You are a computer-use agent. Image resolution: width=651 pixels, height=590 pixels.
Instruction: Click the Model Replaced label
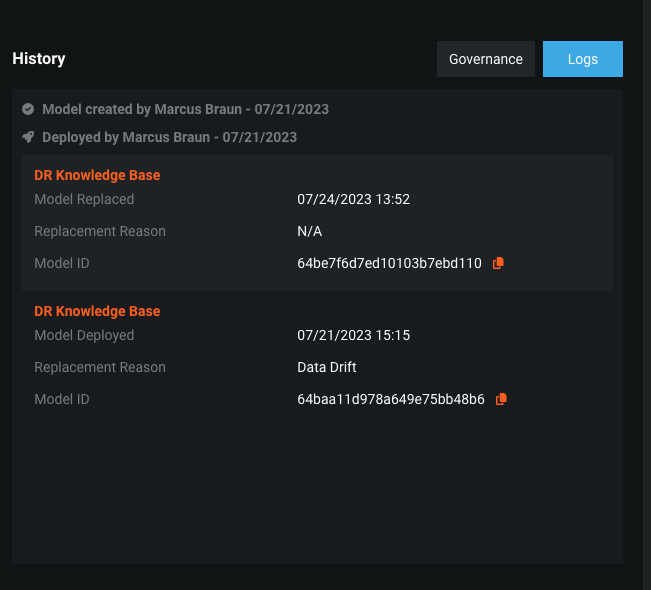[x=84, y=199]
